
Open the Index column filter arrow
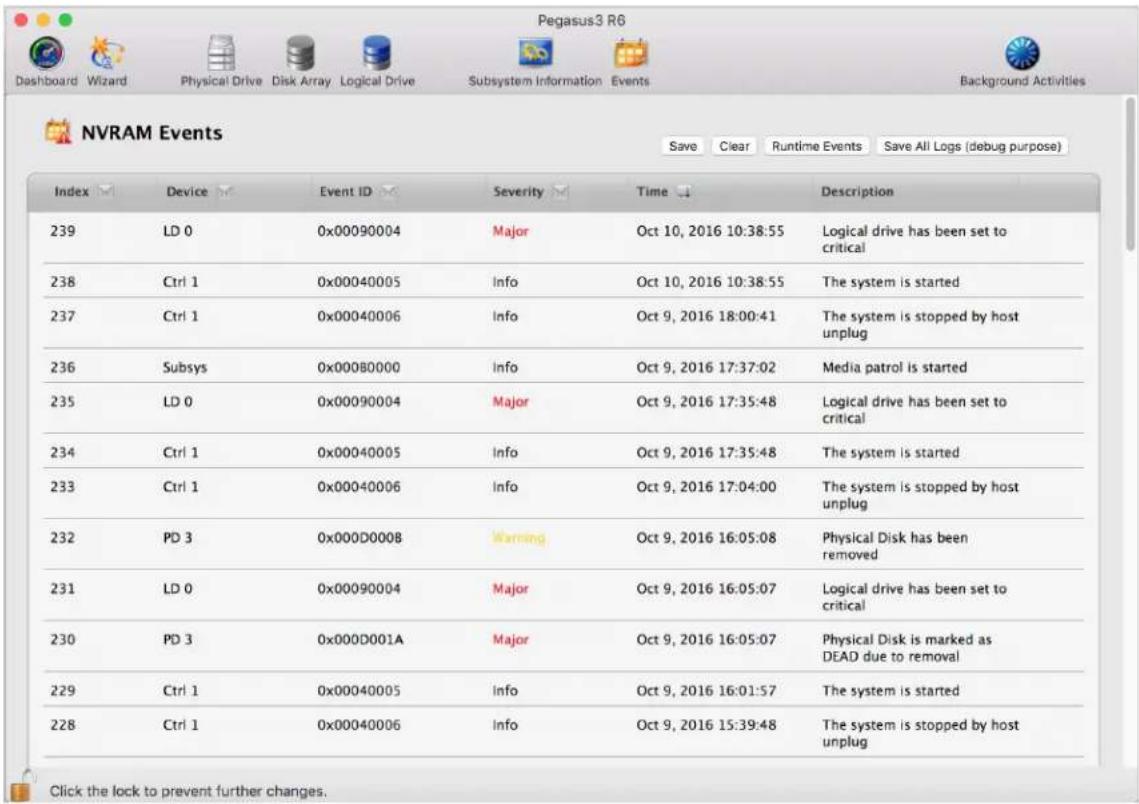[106, 192]
